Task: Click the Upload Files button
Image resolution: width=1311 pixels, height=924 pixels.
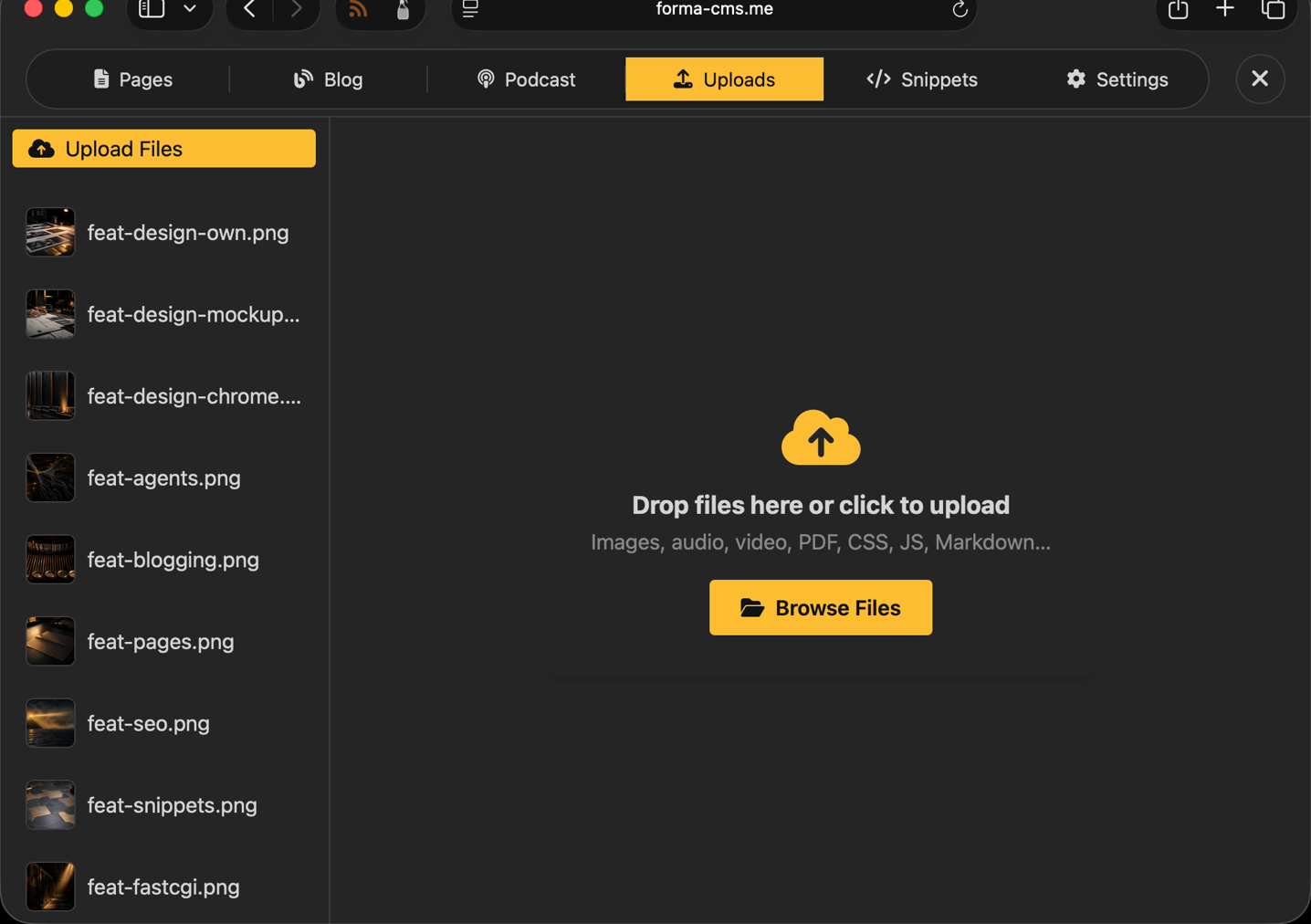Action: point(164,149)
